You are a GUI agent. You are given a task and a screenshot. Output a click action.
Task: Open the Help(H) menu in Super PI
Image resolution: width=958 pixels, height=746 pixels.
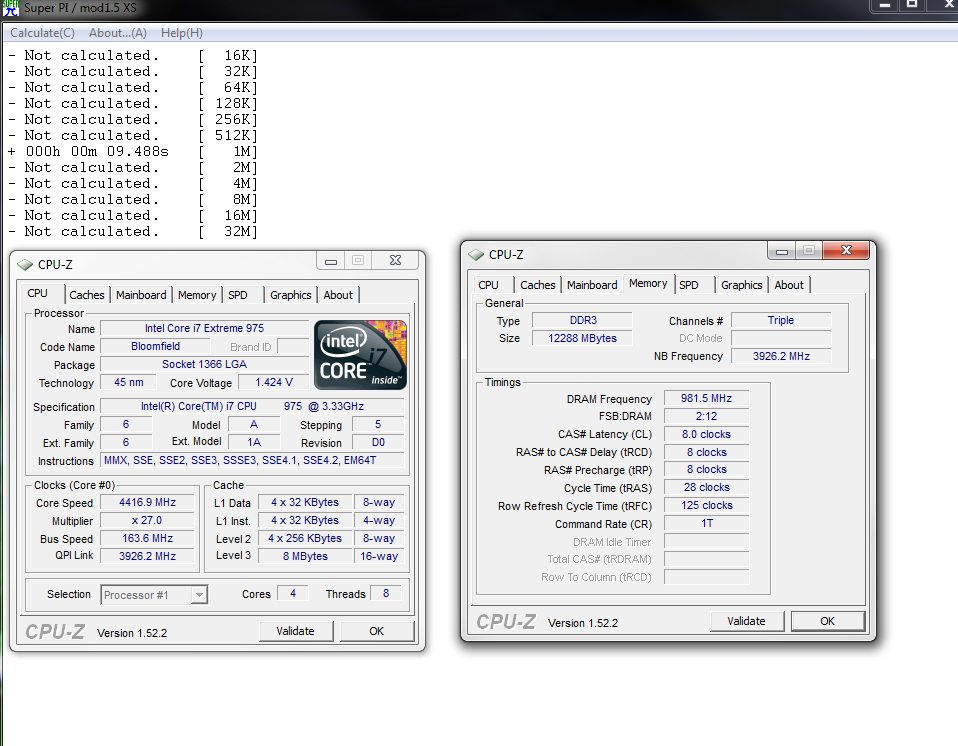click(x=182, y=33)
